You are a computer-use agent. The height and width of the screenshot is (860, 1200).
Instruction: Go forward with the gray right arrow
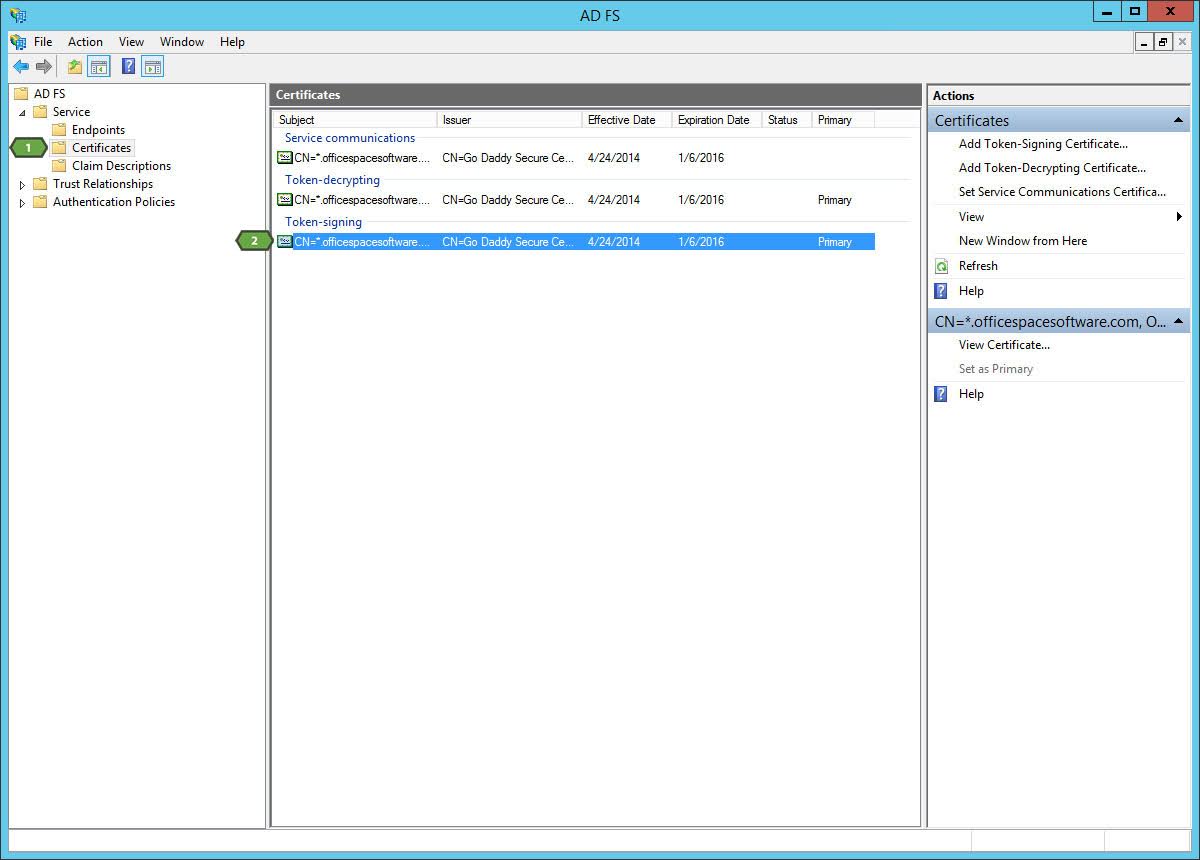tap(44, 67)
